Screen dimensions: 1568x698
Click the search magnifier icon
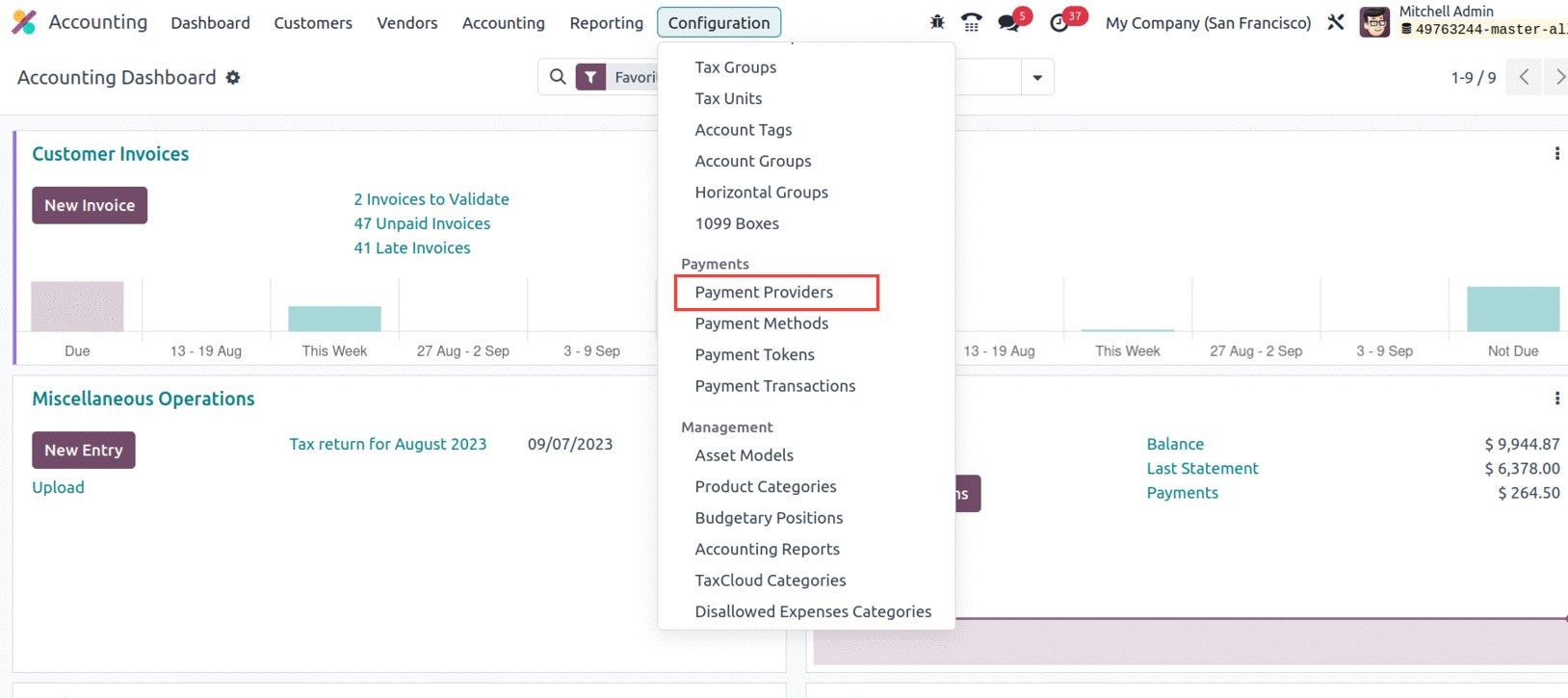558,77
